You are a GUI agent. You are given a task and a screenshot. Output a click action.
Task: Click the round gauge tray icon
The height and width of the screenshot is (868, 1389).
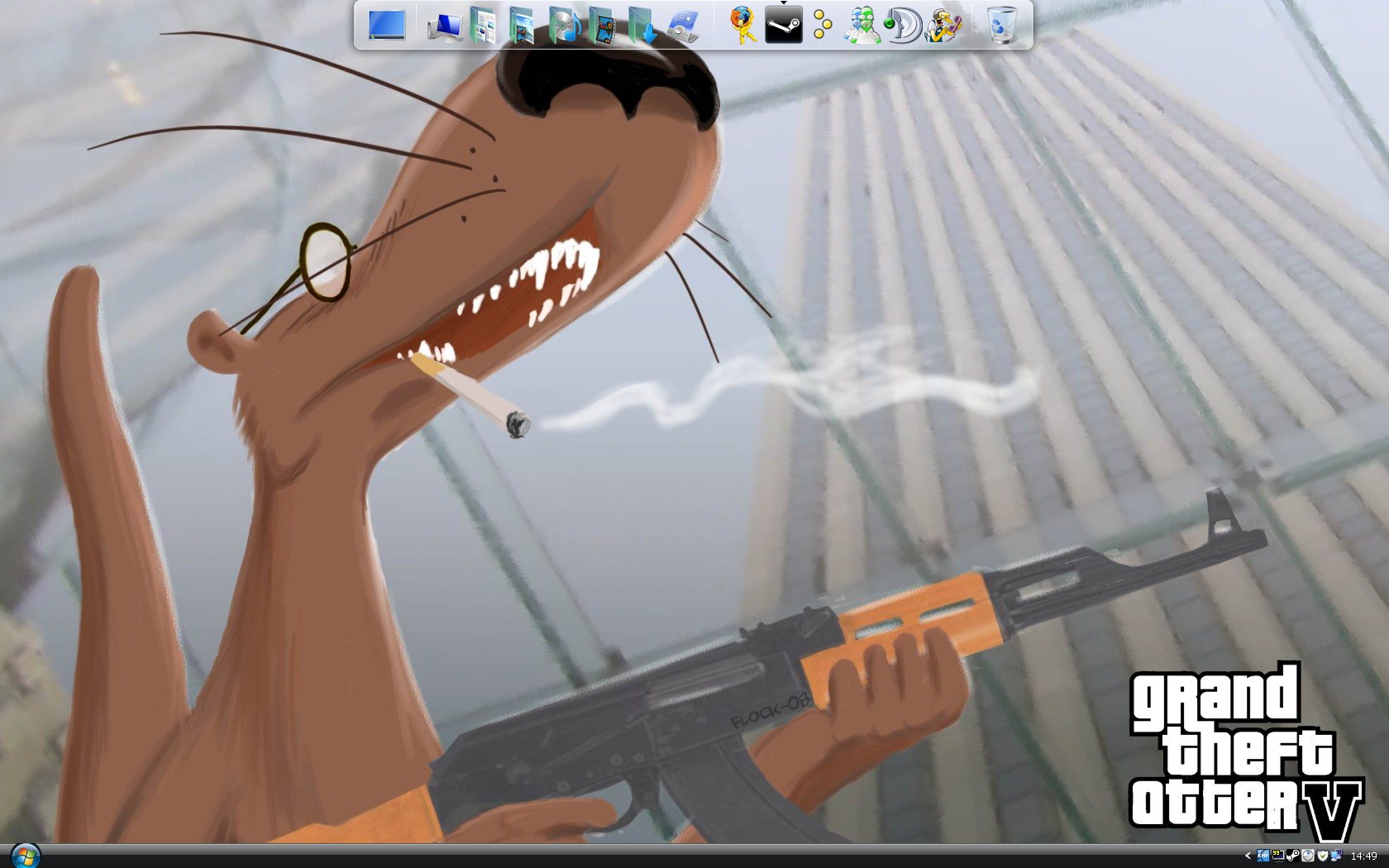(x=1307, y=856)
